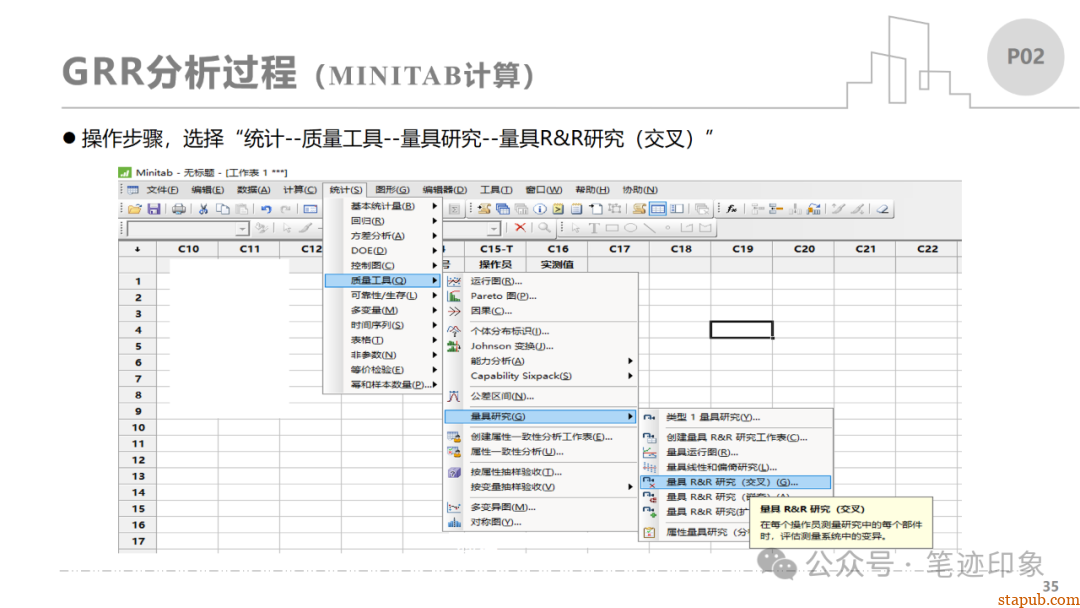This screenshot has height=608, width=1080.
Task: Click the 因果 fishbone diagram icon
Action: (x=454, y=311)
